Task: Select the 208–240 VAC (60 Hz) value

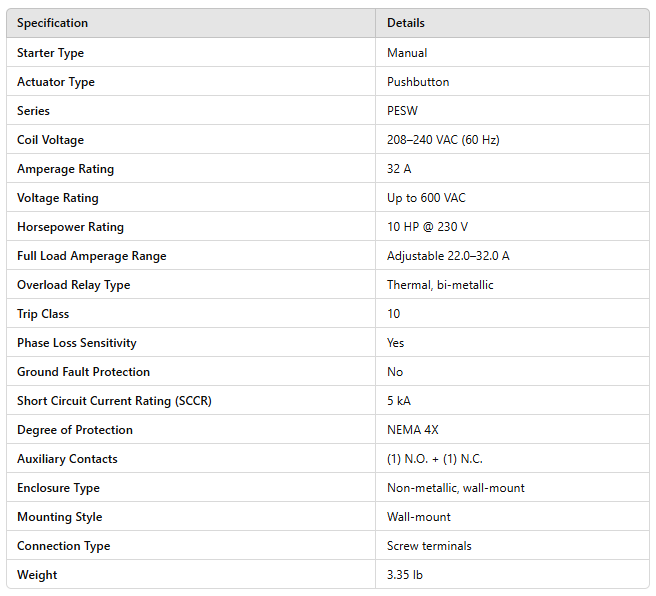Action: click(x=443, y=140)
